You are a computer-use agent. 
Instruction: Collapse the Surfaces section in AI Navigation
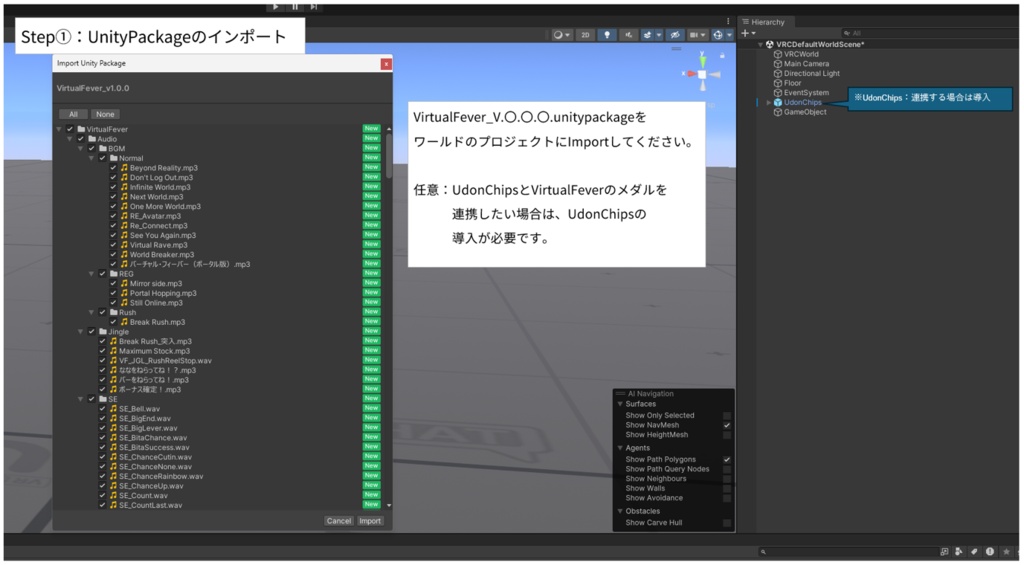point(620,404)
